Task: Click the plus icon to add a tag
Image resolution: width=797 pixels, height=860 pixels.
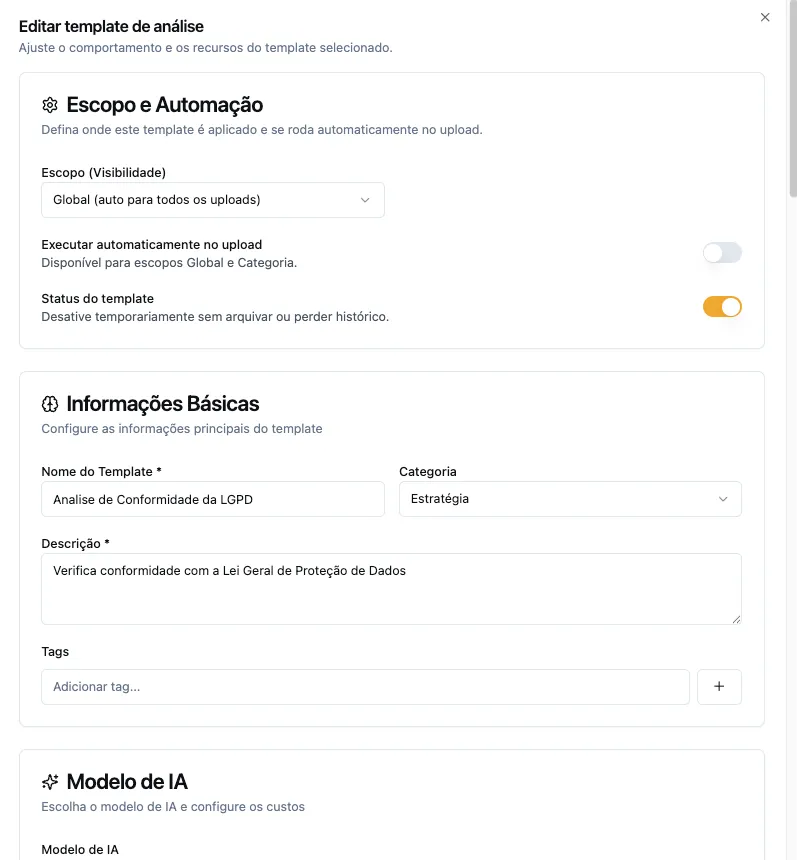Action: pyautogui.click(x=719, y=687)
